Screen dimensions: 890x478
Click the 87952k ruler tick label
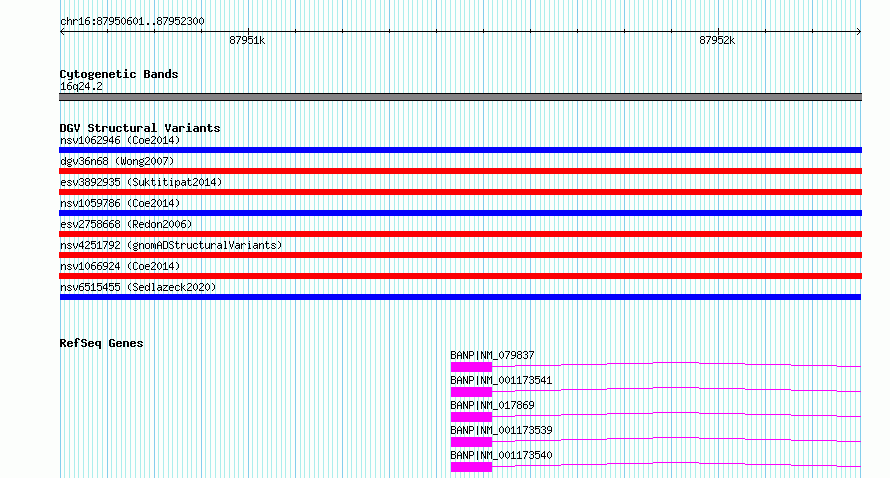point(717,40)
